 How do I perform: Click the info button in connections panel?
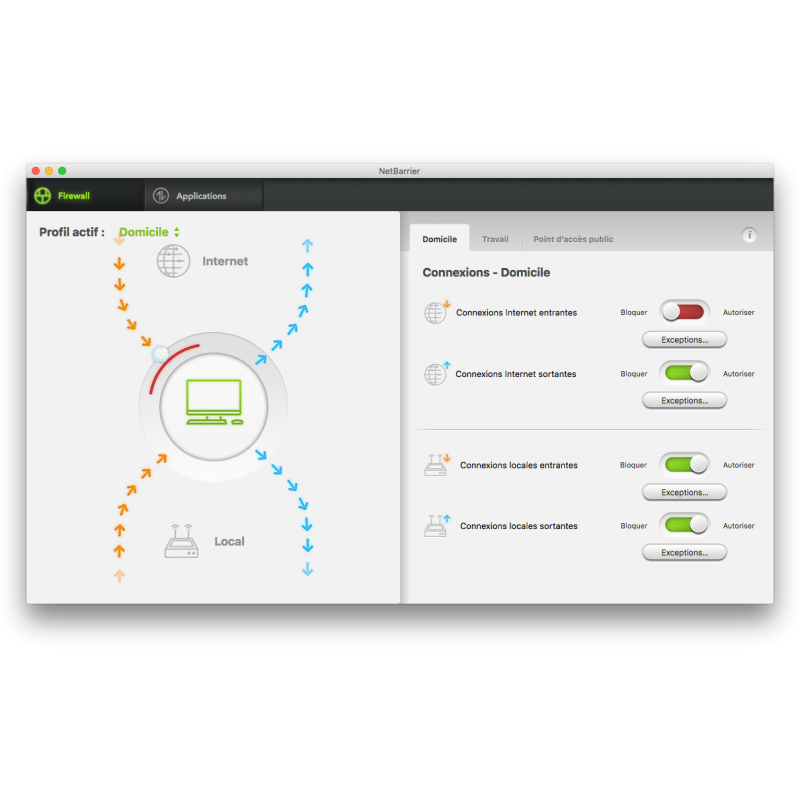pos(749,235)
